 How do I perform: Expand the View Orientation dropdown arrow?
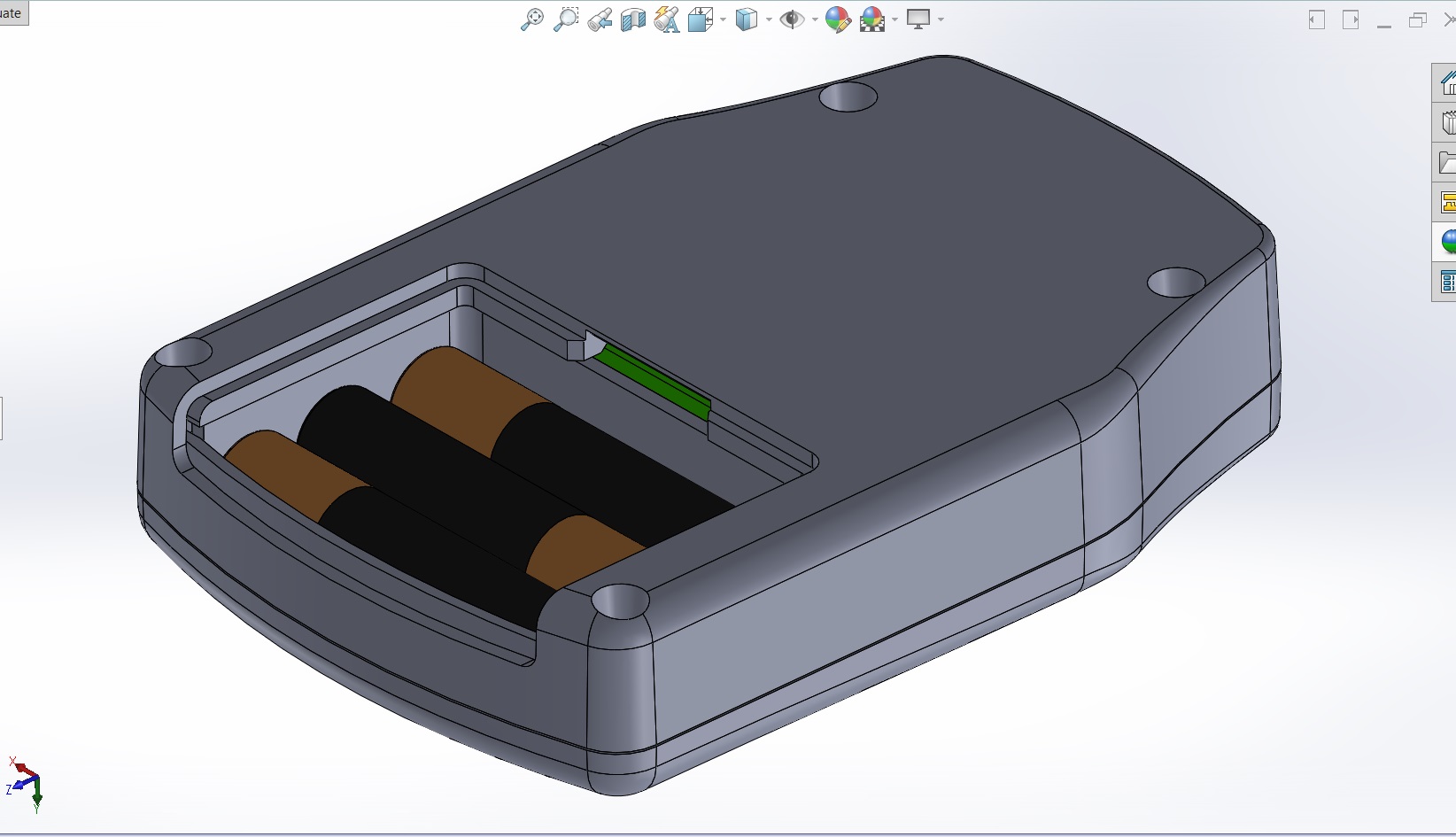[x=723, y=19]
